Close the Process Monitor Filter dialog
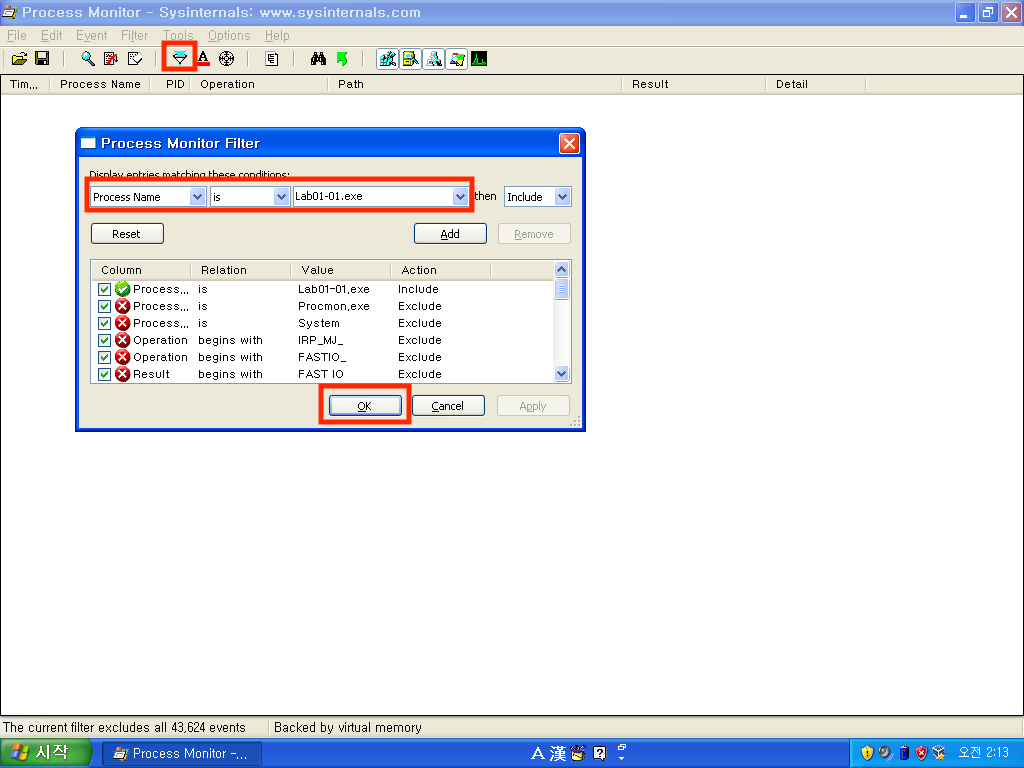 [569, 143]
